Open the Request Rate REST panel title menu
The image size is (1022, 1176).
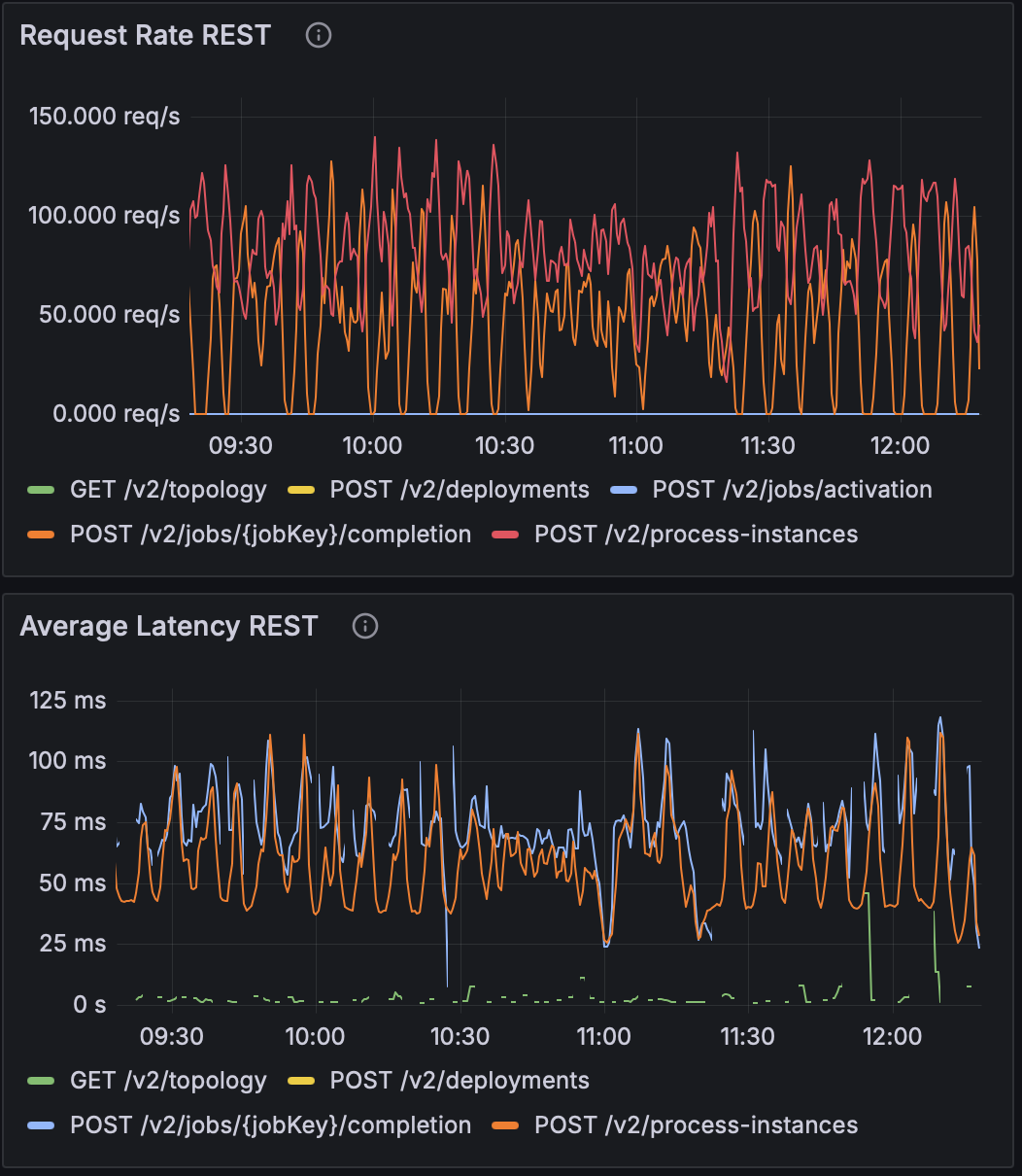pos(145,36)
